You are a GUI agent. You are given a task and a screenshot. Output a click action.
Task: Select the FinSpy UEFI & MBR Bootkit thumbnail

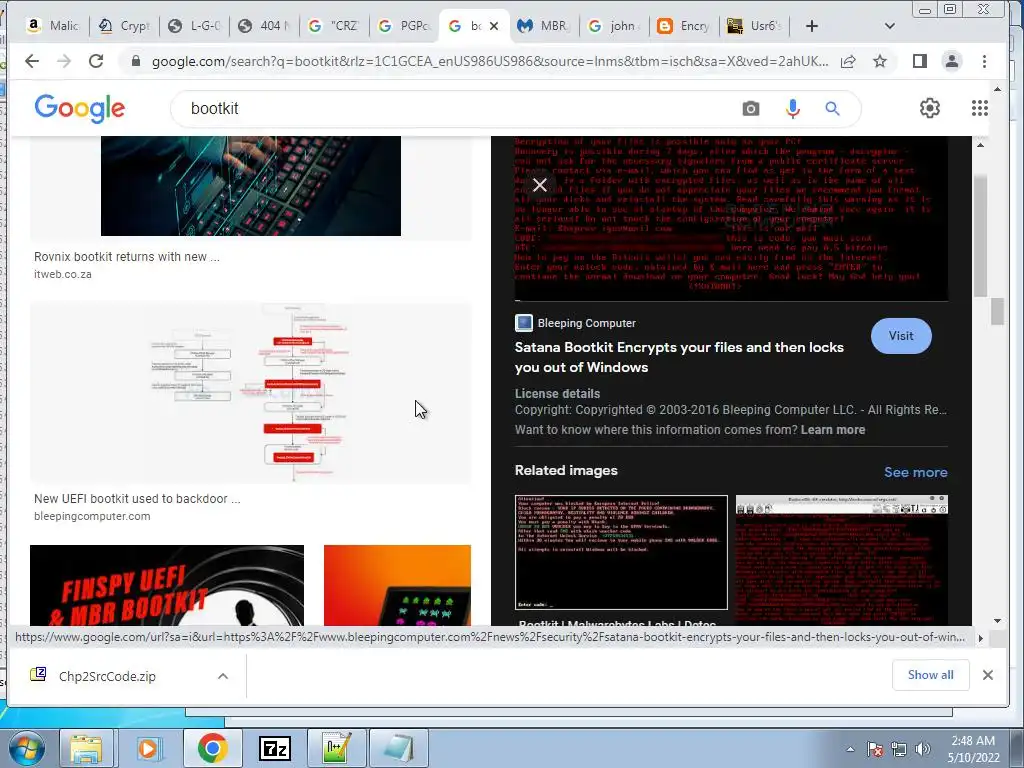(x=167, y=585)
